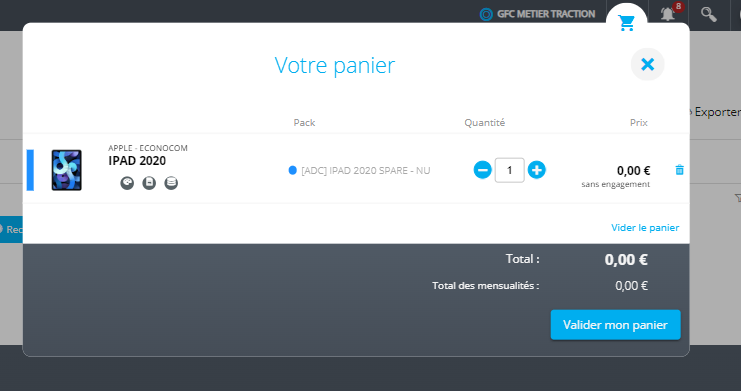
Task: Open the GFC METIER TRACTION selector
Action: click(537, 14)
